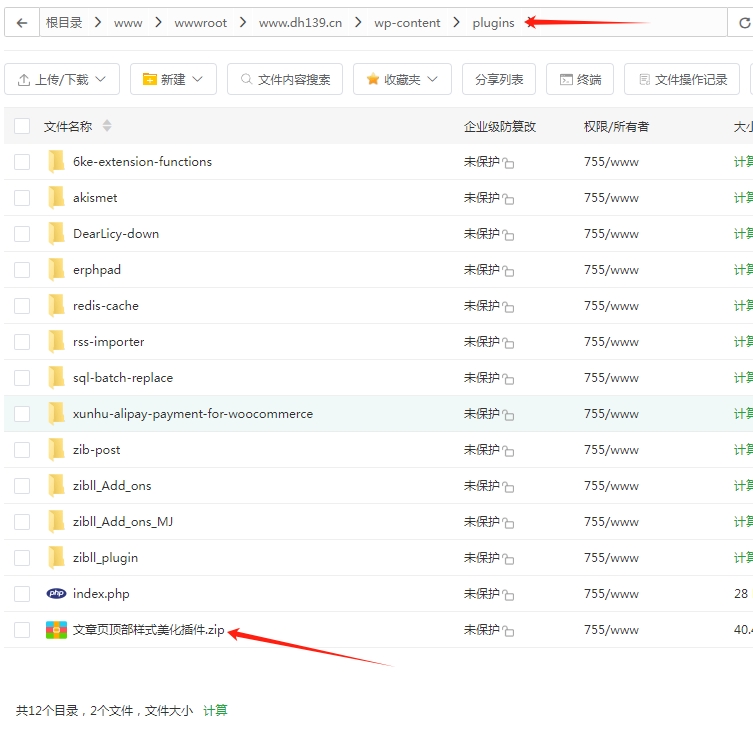Click the 文件操作记录 button
Viewport: 753px width, 731px height.
pyautogui.click(x=682, y=79)
